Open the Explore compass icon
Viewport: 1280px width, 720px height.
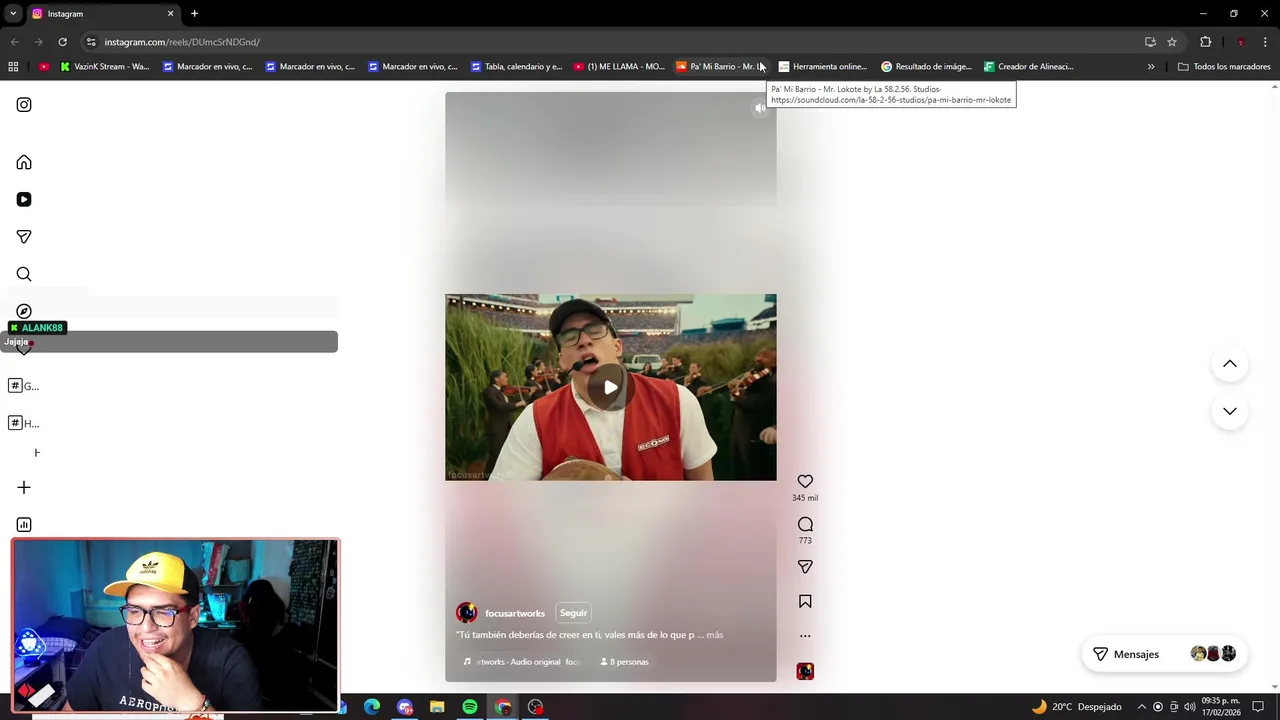24,311
